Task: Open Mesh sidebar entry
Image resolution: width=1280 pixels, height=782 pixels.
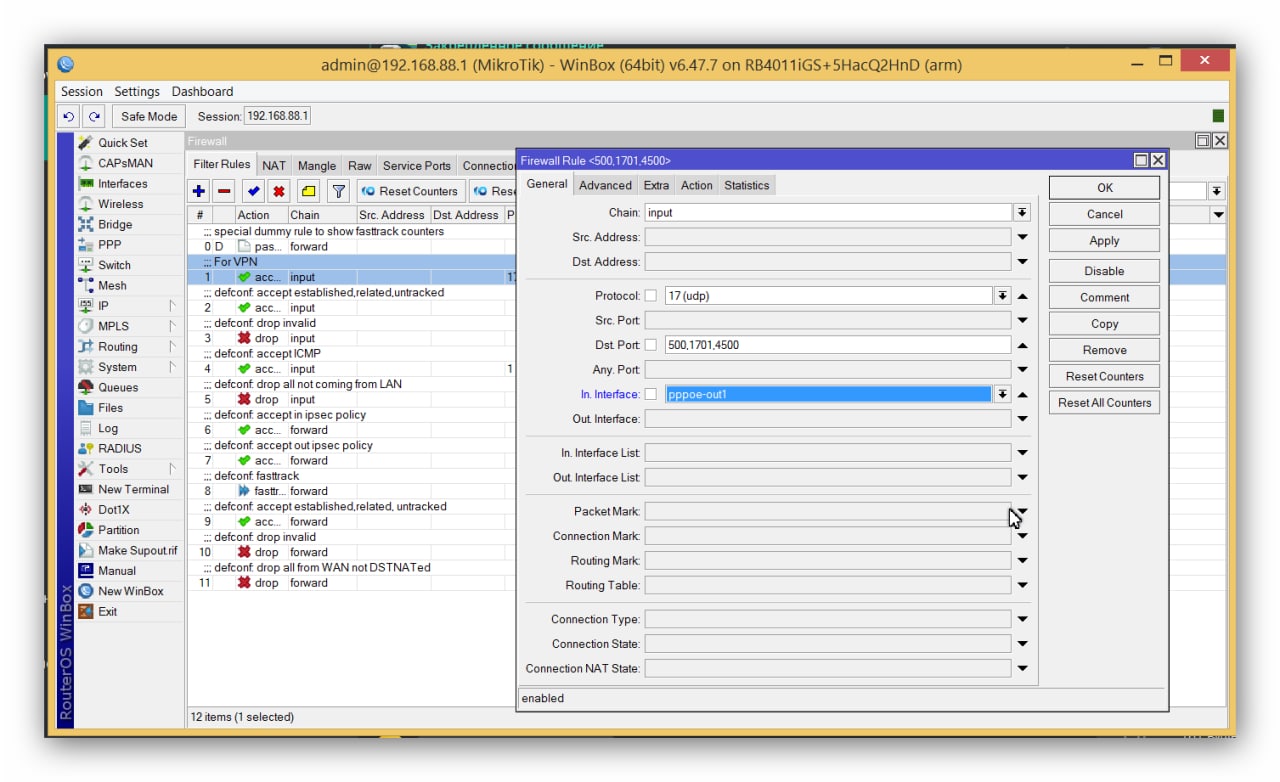Action: pos(112,286)
